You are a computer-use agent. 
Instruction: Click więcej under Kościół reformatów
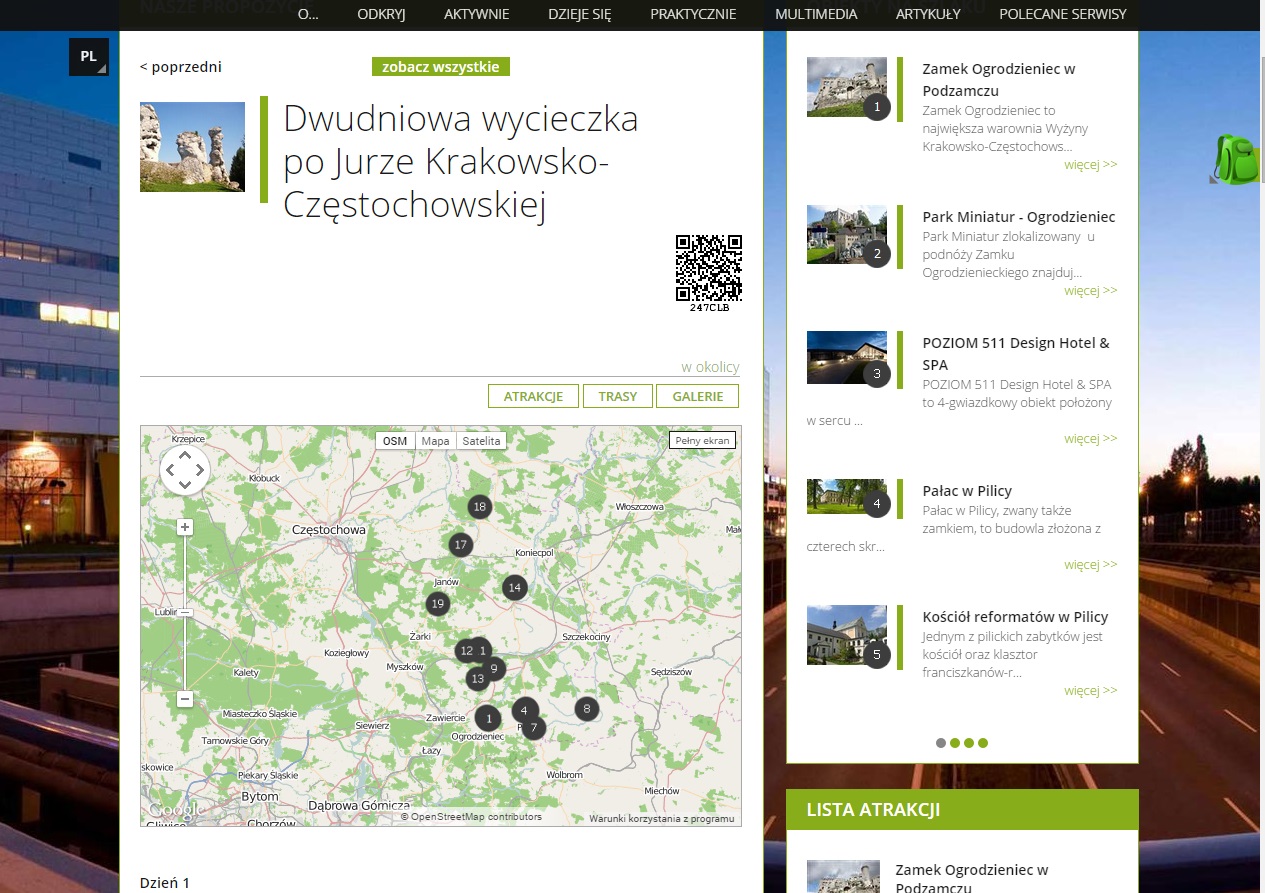1090,691
